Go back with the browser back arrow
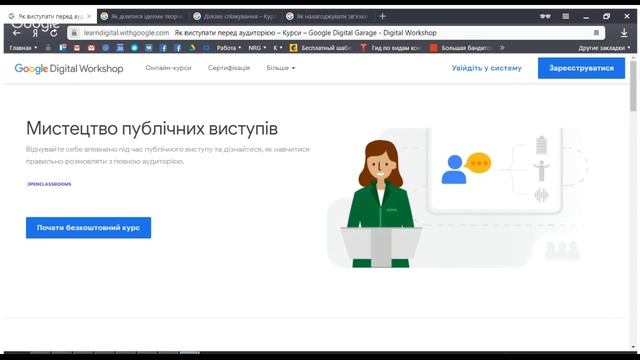This screenshot has height=360, width=640. tap(16, 33)
